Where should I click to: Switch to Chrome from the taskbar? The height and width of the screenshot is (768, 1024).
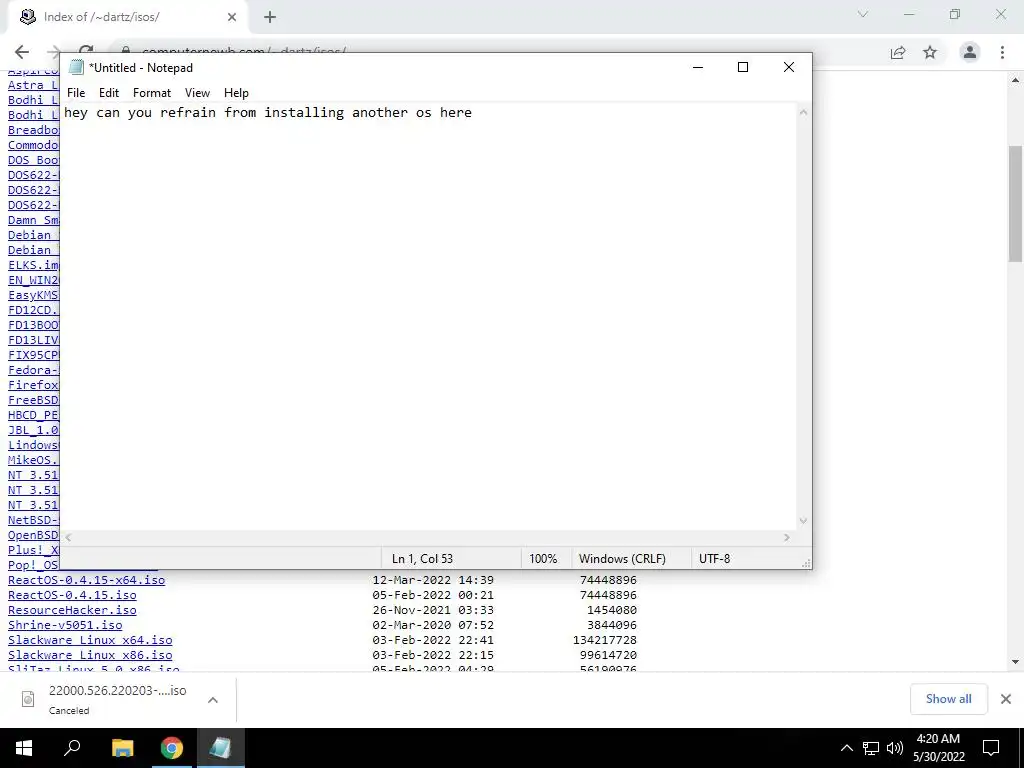[x=172, y=748]
